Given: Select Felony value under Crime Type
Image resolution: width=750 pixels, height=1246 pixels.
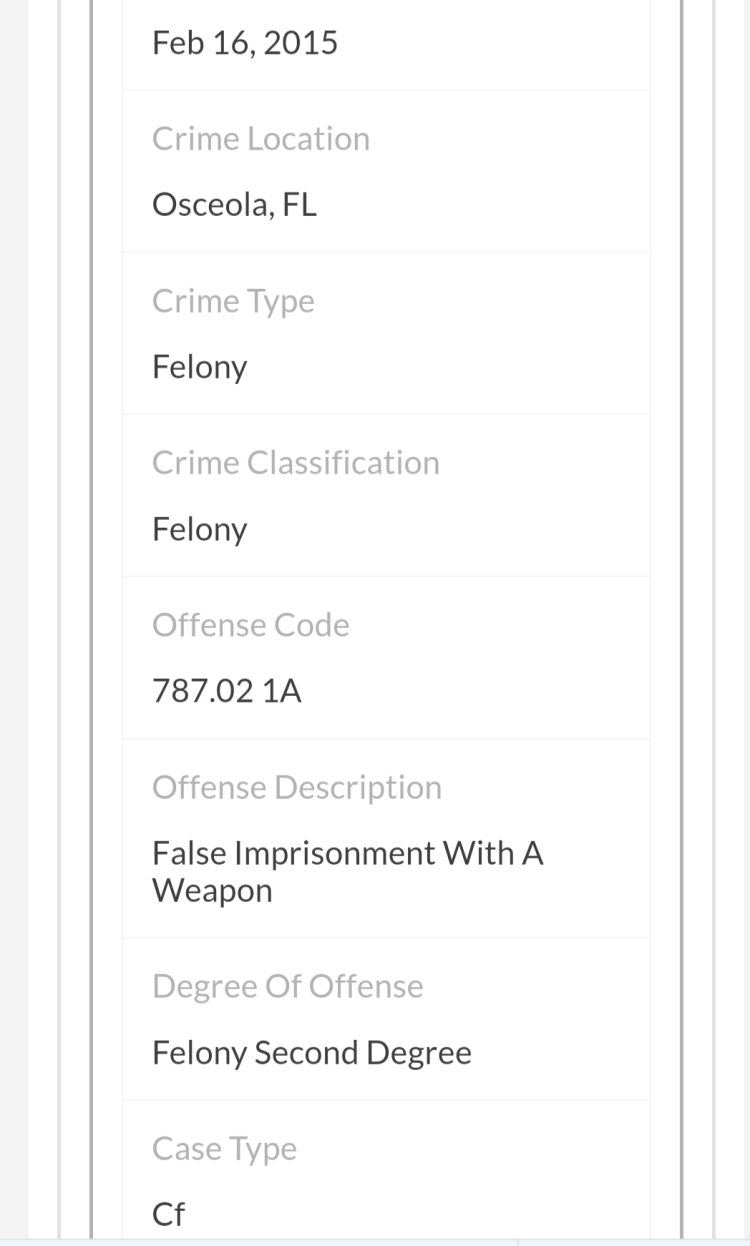Looking at the screenshot, I should pyautogui.click(x=199, y=367).
